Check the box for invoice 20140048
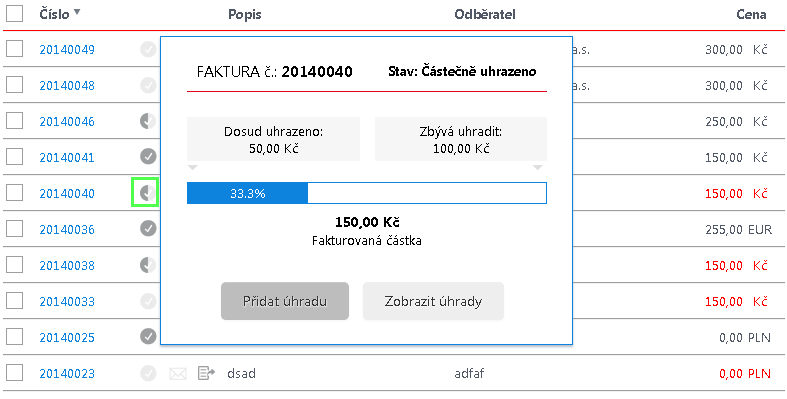 tap(15, 85)
